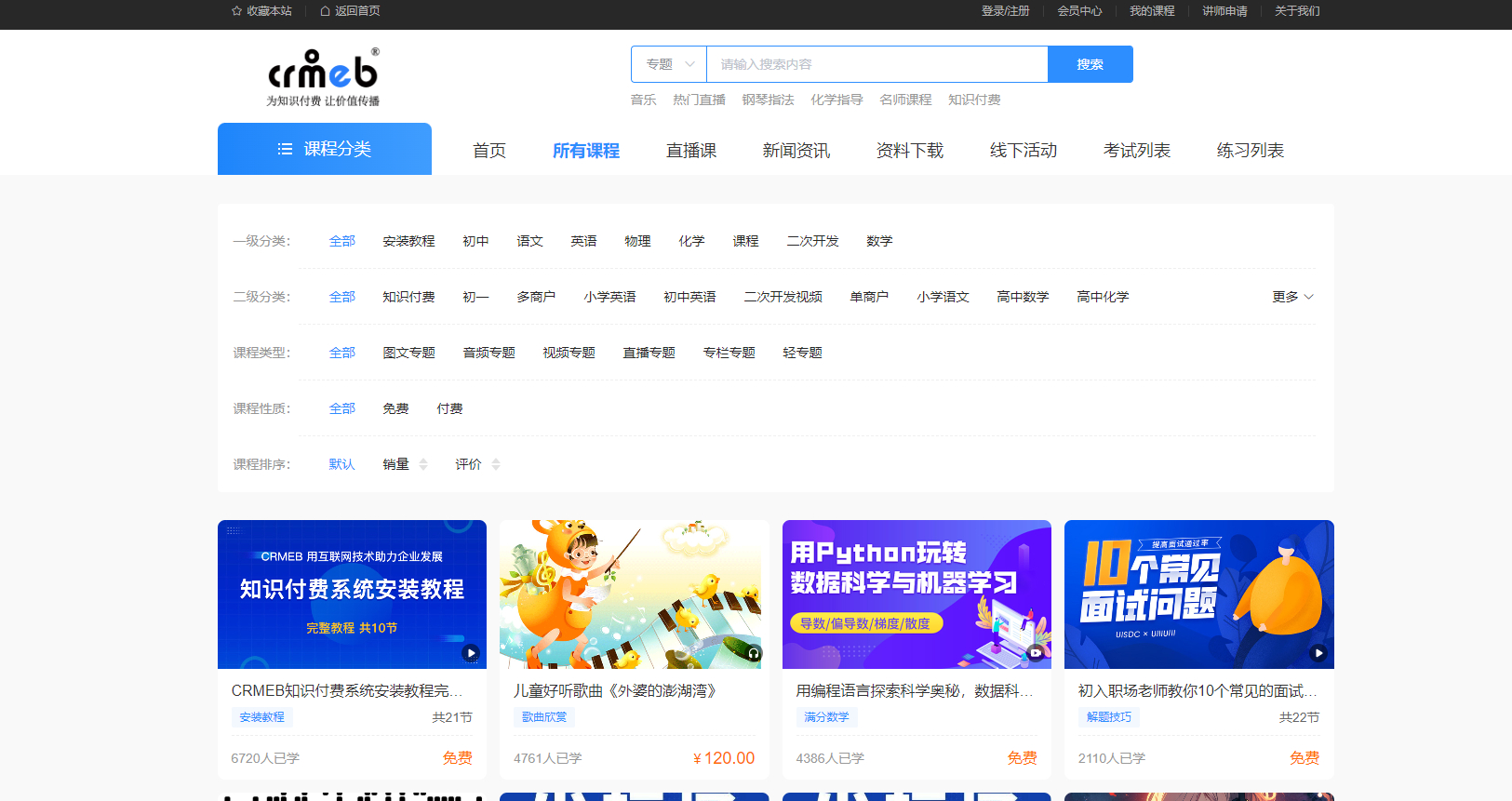This screenshot has height=801, width=1512.
Task: Click play icon on CRMEB installation course
Action: point(471,653)
